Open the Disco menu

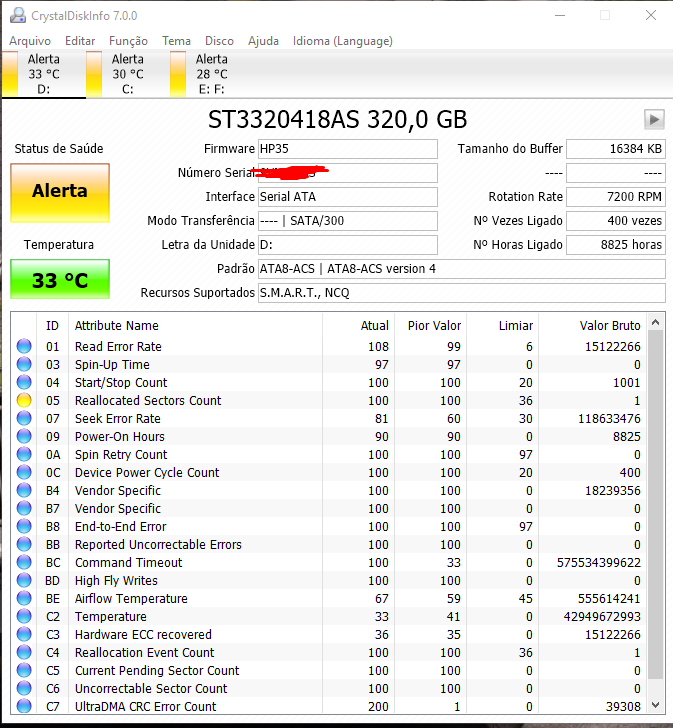coord(219,41)
